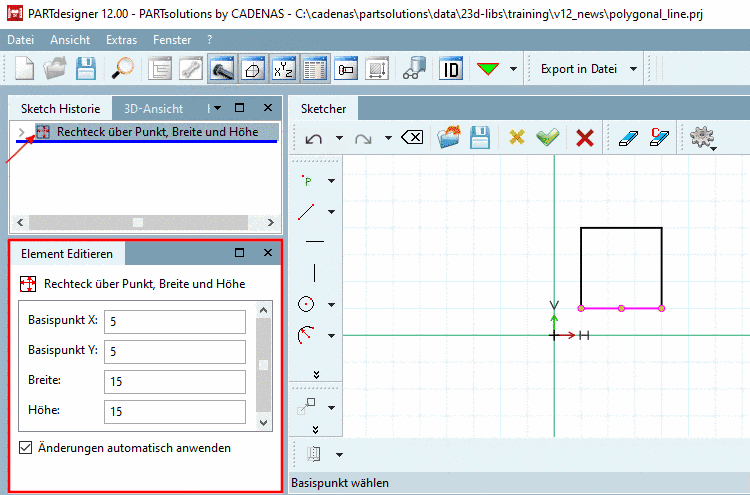
Task: Select 'Rechteck über Punkt, Breite und Höhe' entry
Action: click(x=157, y=132)
